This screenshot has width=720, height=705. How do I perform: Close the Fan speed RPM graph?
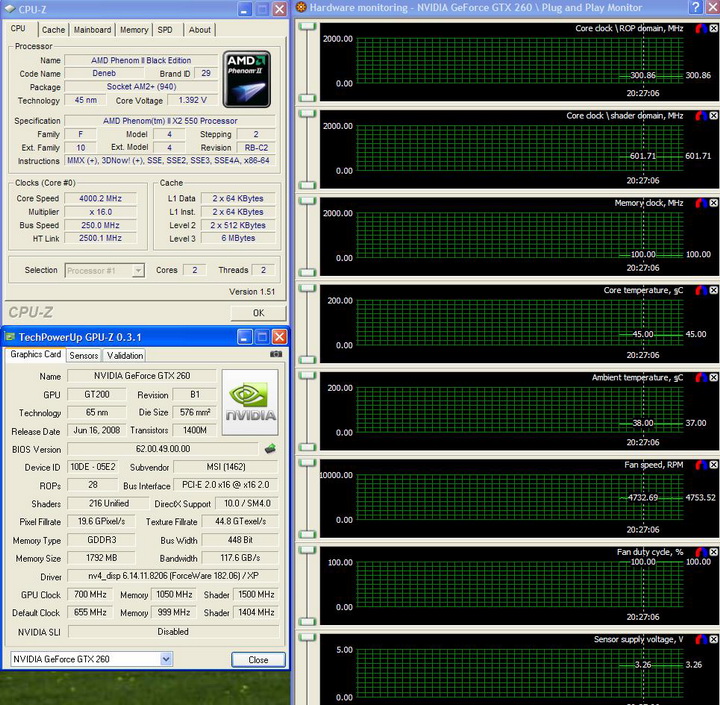click(x=714, y=465)
